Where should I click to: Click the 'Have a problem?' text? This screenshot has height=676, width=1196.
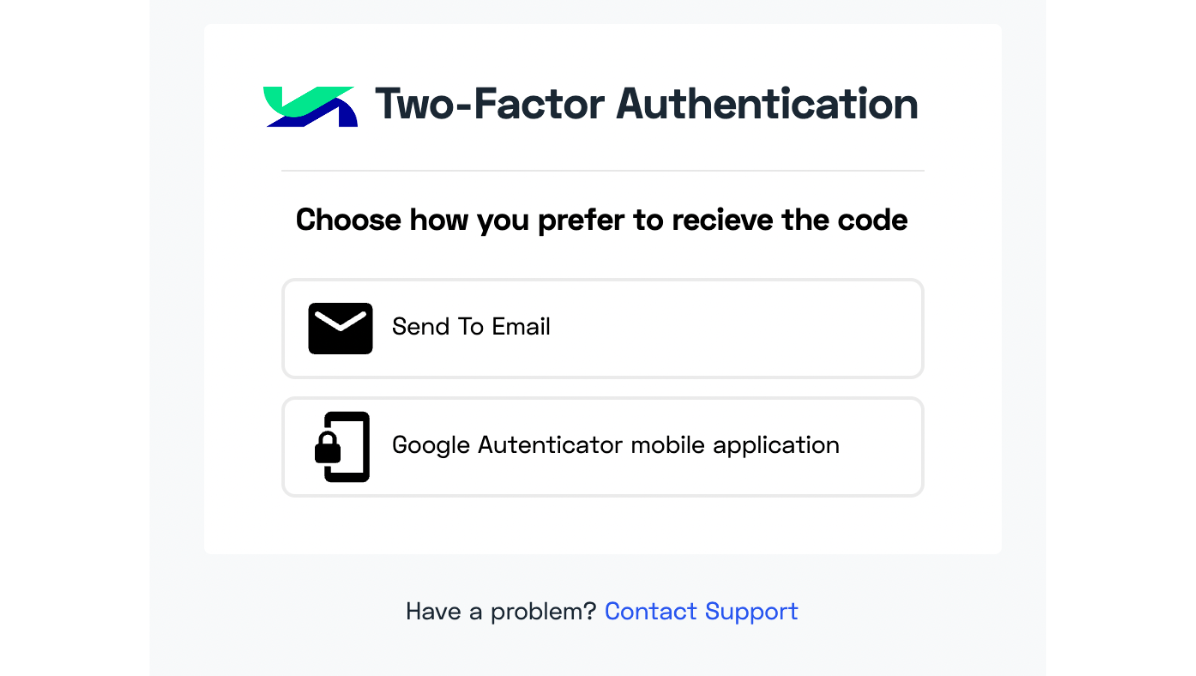click(500, 611)
